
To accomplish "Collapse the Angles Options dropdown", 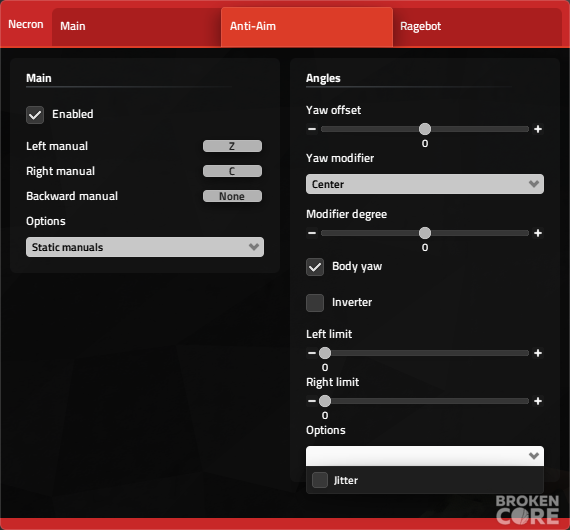I will [425, 456].
